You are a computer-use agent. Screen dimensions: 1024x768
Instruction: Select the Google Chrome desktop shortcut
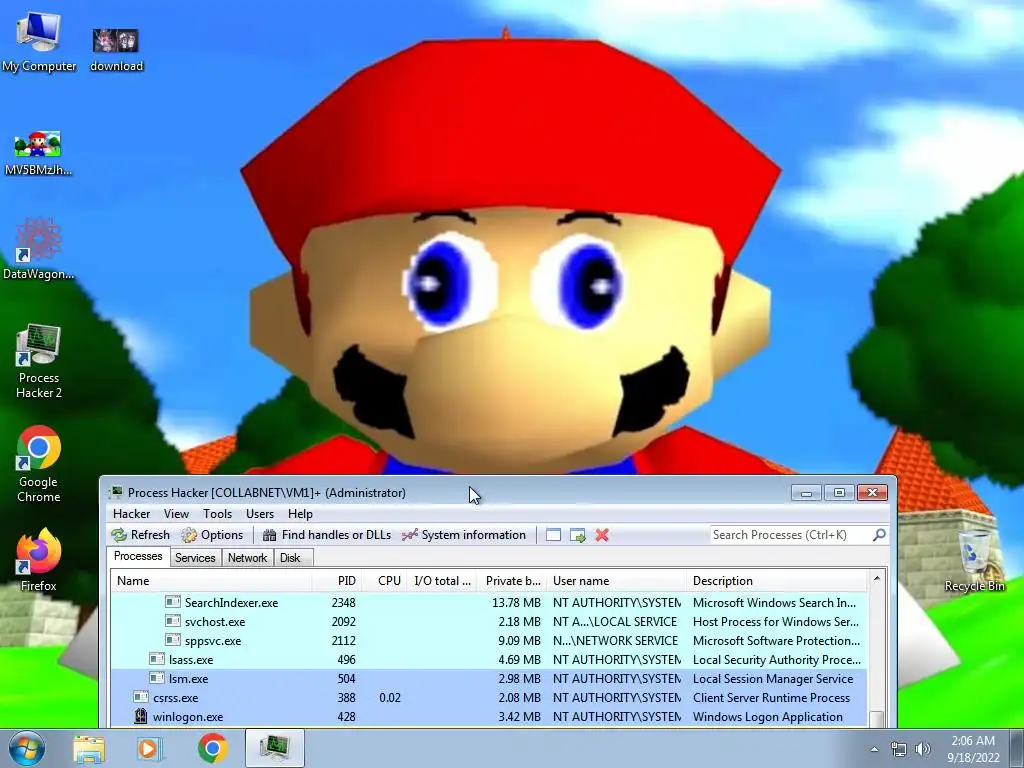coord(39,464)
